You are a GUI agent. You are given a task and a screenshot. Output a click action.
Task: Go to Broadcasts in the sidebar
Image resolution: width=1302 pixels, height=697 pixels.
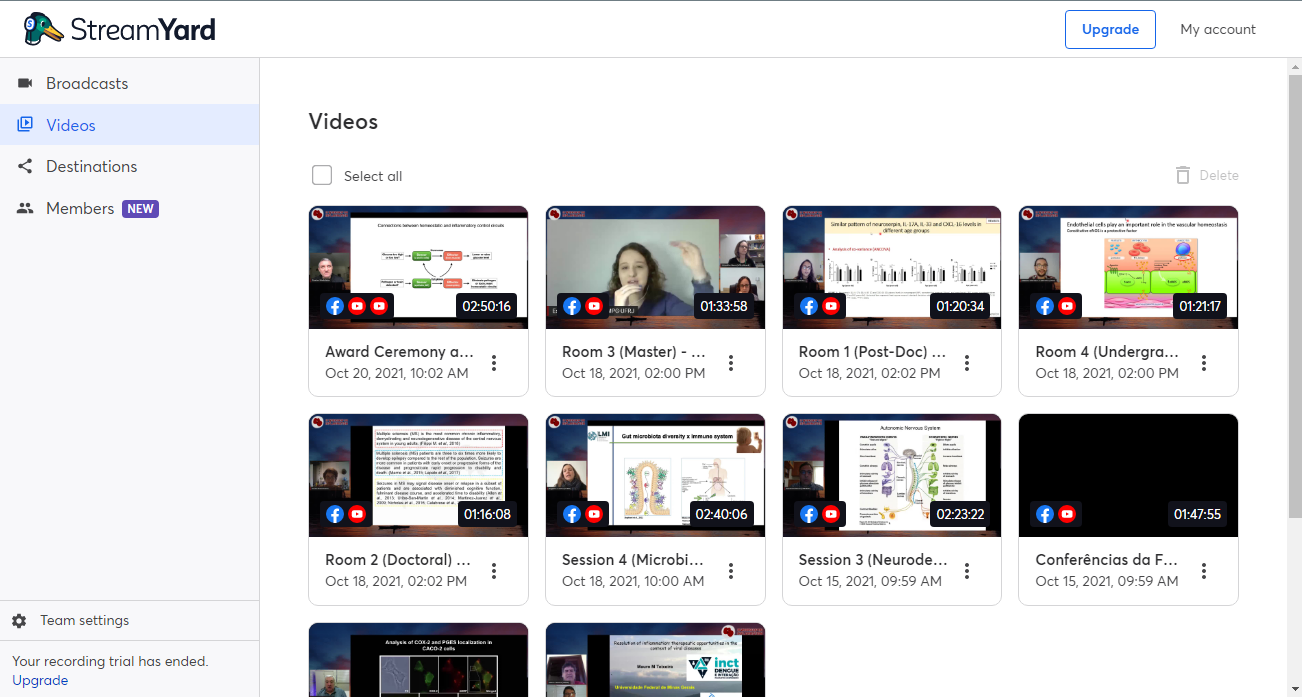[x=129, y=83]
